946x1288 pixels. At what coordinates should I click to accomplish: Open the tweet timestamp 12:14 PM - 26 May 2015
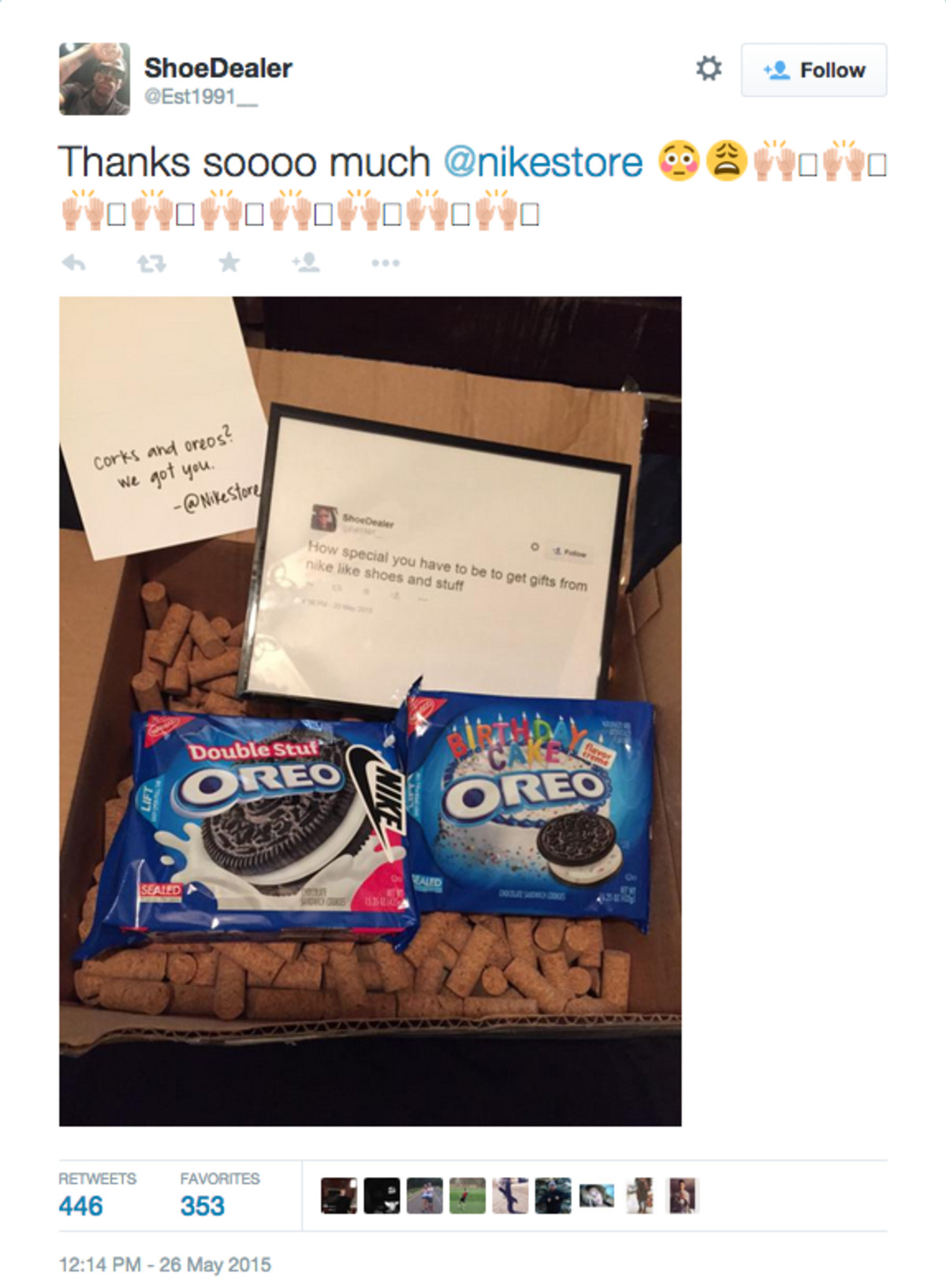click(165, 1264)
